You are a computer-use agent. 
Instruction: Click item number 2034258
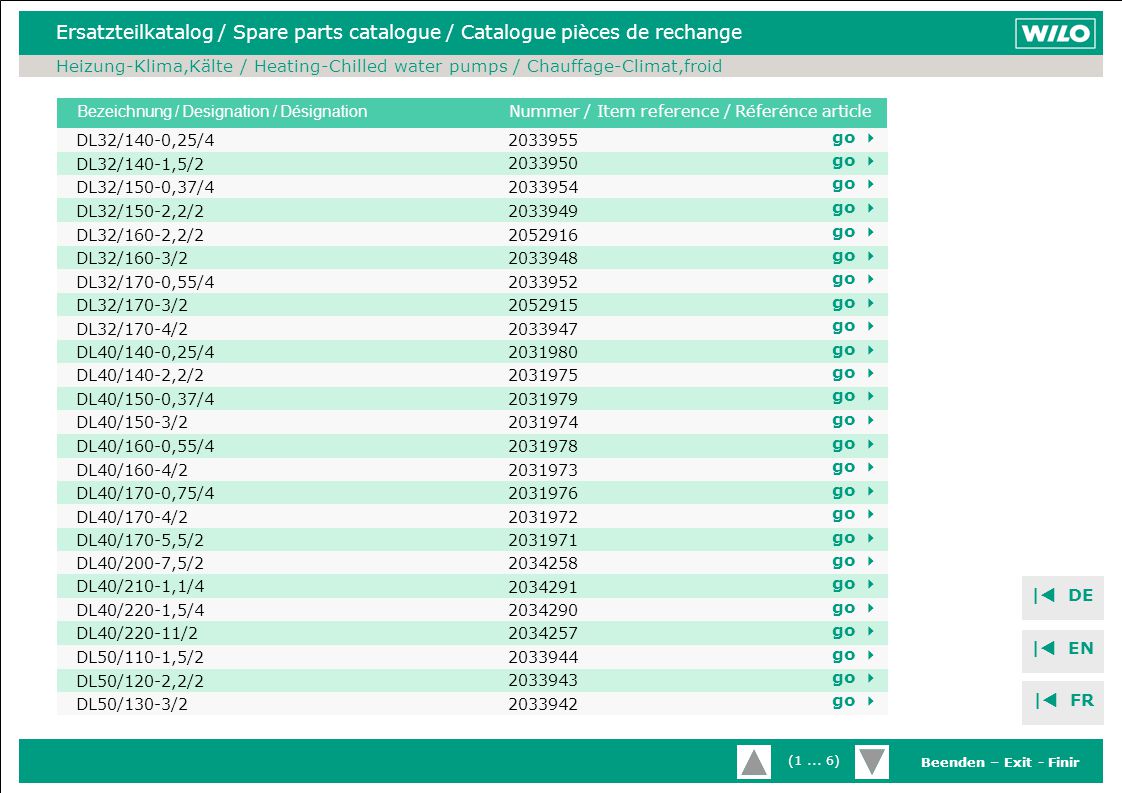[543, 563]
